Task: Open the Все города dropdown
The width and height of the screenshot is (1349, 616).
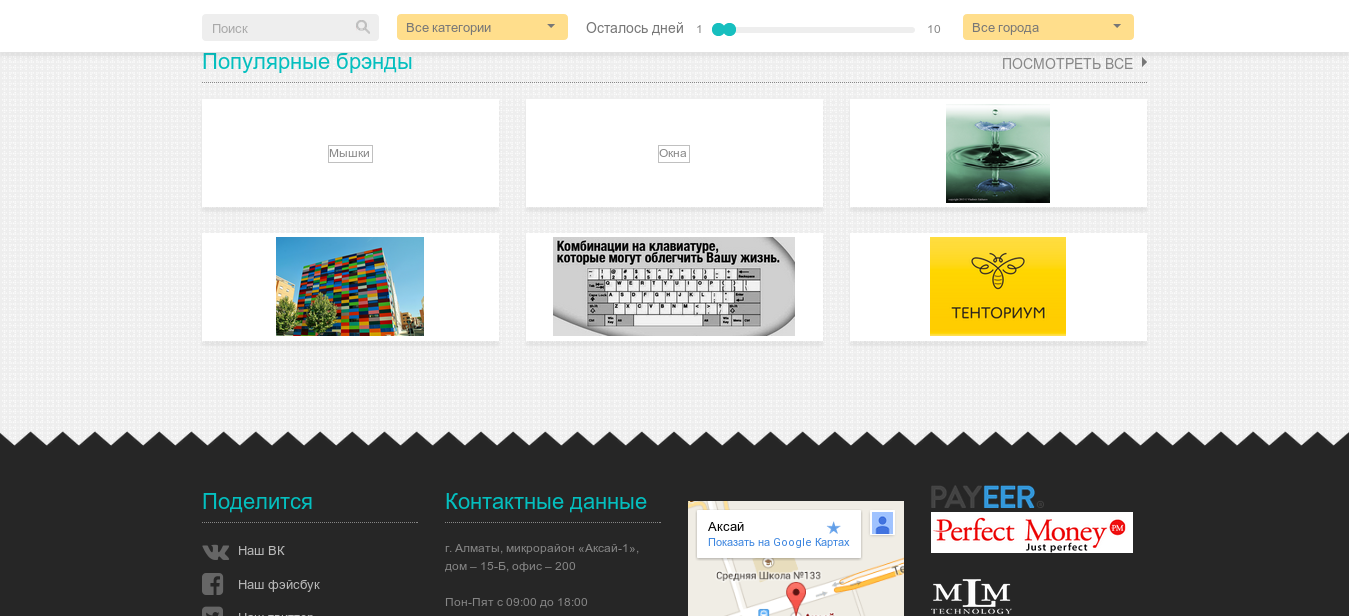Action: 1048,27
